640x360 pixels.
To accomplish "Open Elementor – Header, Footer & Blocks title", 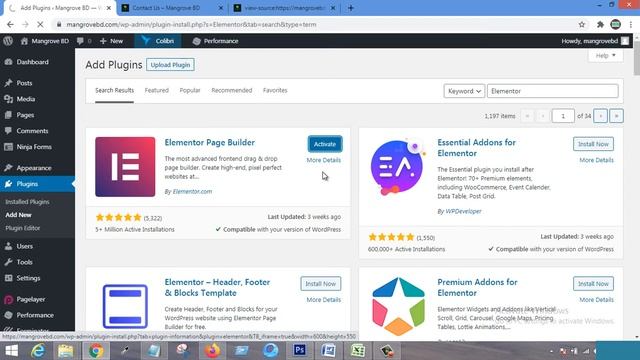I will click(217, 287).
